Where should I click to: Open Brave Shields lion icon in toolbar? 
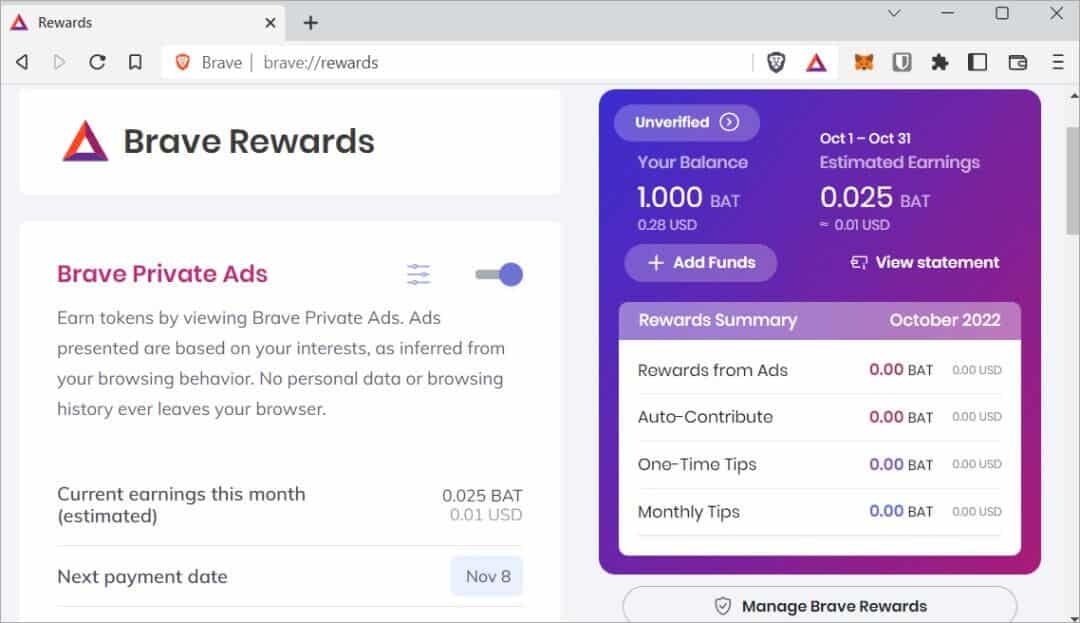click(776, 63)
